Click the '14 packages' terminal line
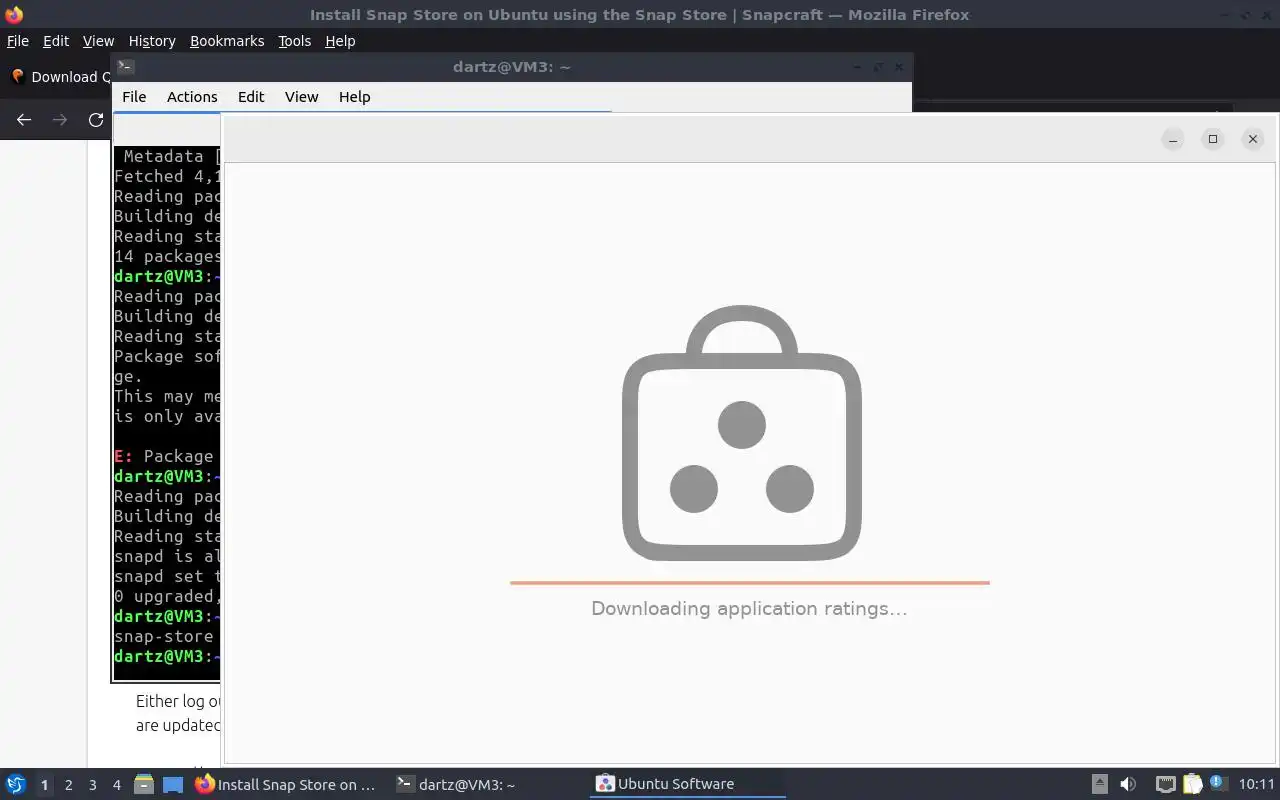Screen dimensions: 1280x800 (x=166, y=256)
